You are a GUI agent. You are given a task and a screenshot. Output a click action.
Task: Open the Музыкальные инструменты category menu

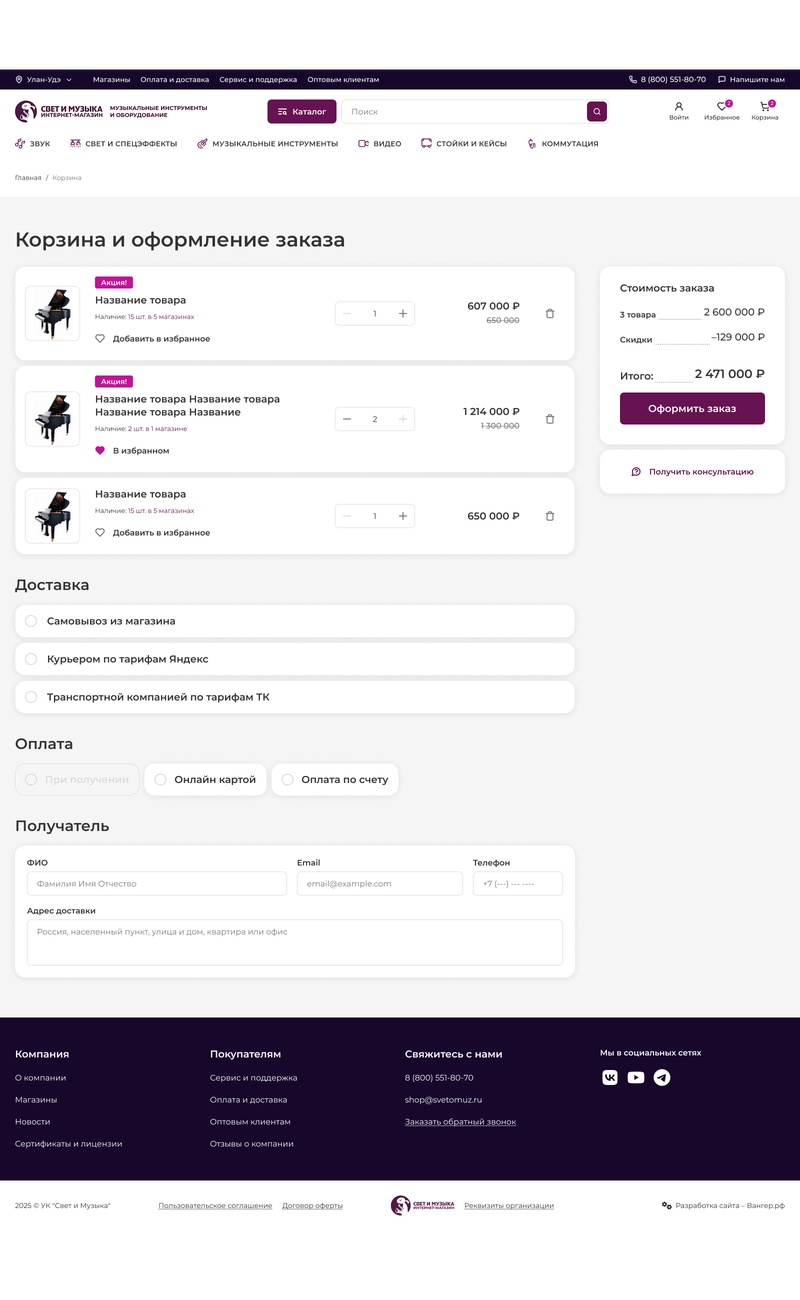pos(267,144)
